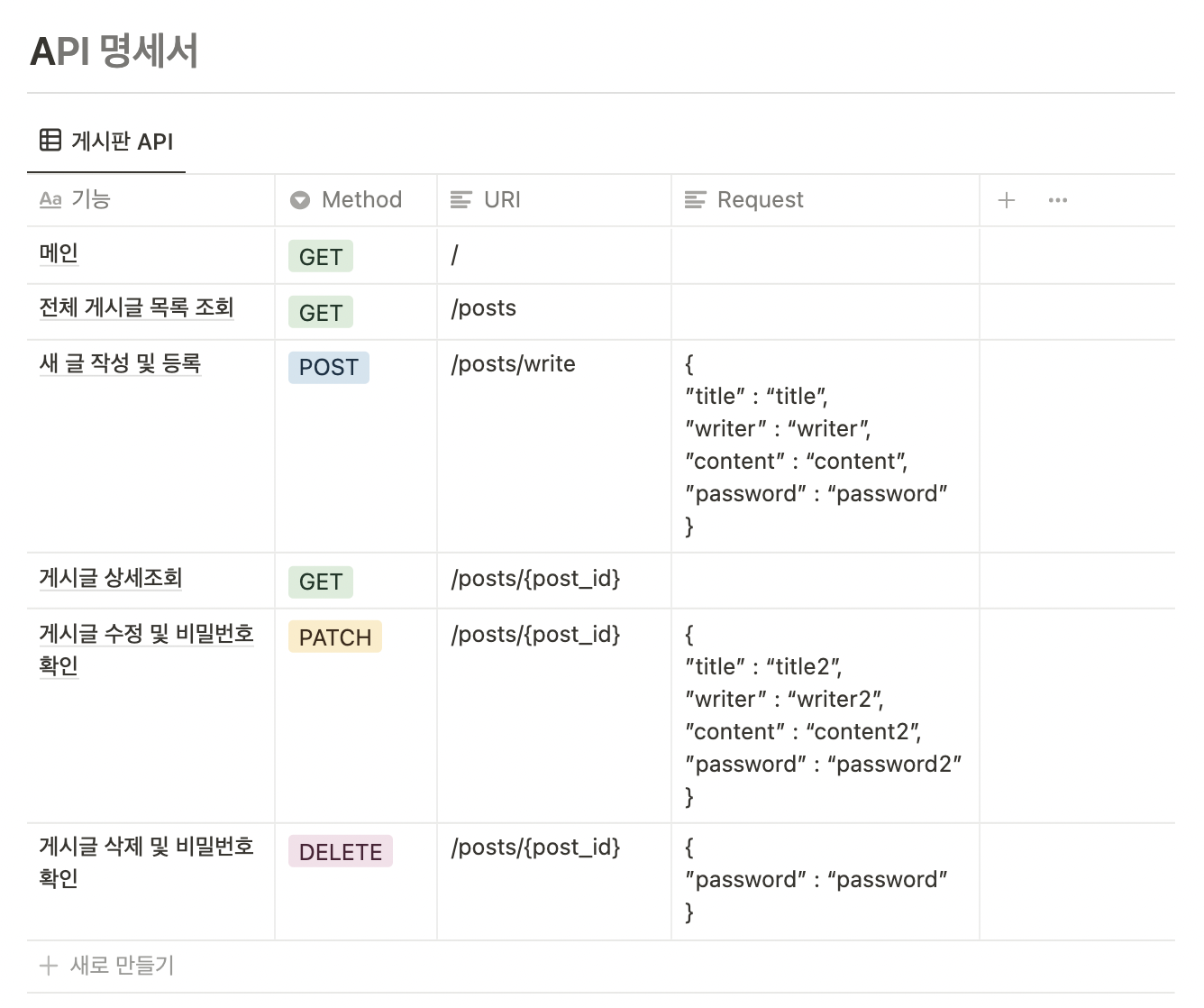This screenshot has width=1204, height=1008.
Task: Open the 기능 column header menu
Action: point(150,200)
